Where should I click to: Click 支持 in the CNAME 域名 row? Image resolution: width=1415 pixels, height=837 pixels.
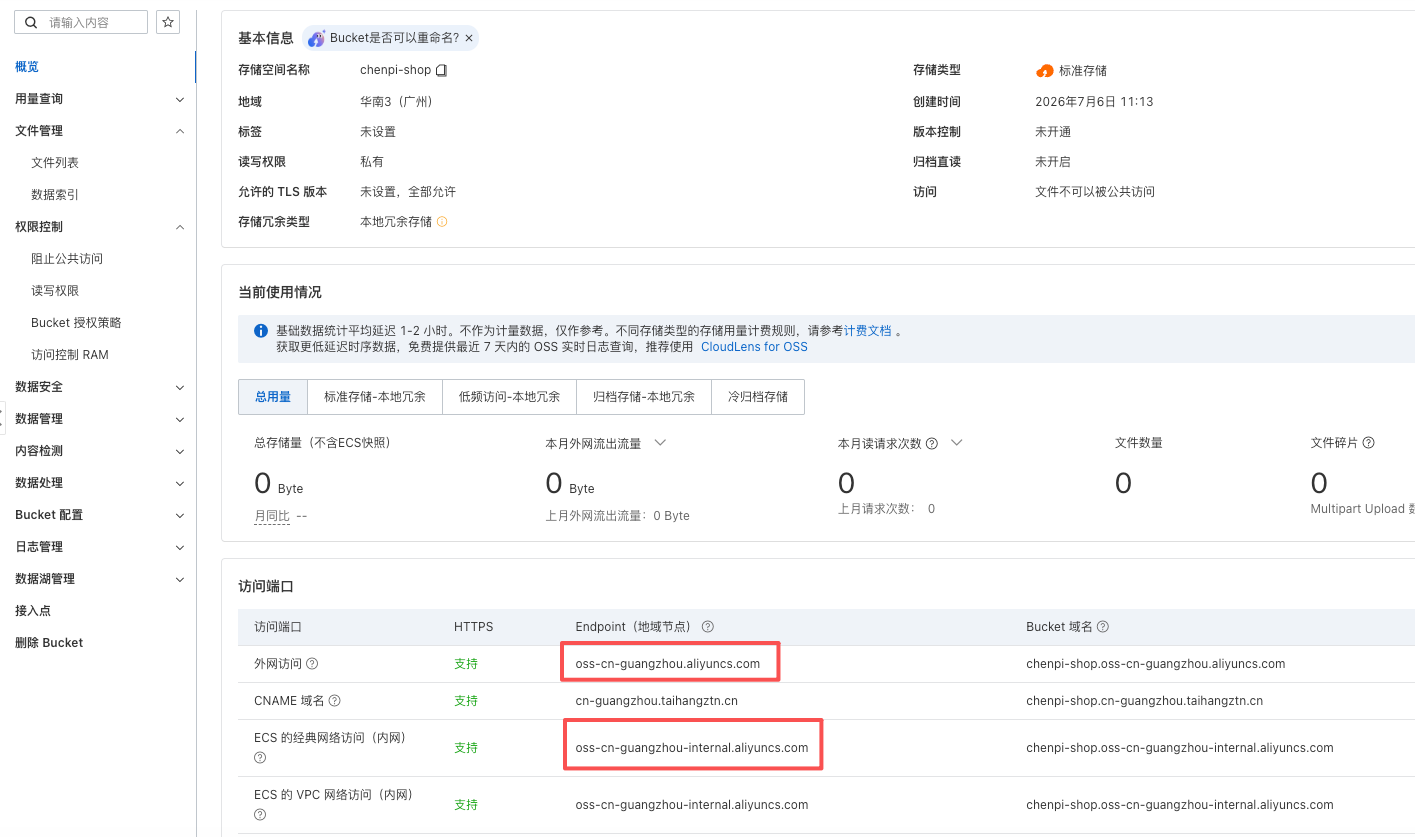tap(466, 701)
